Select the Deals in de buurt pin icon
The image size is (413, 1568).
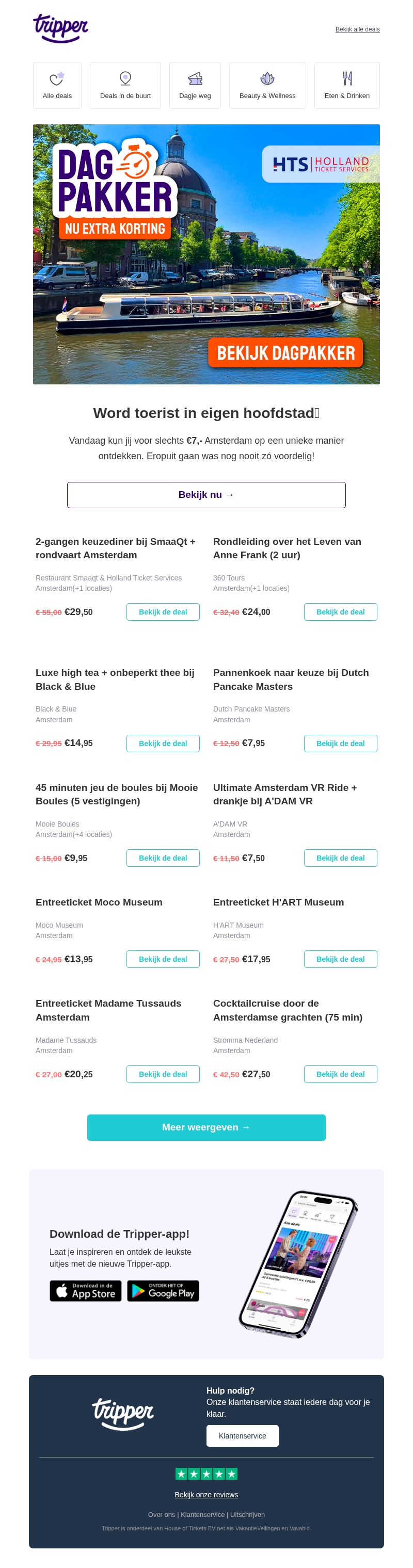coord(125,78)
